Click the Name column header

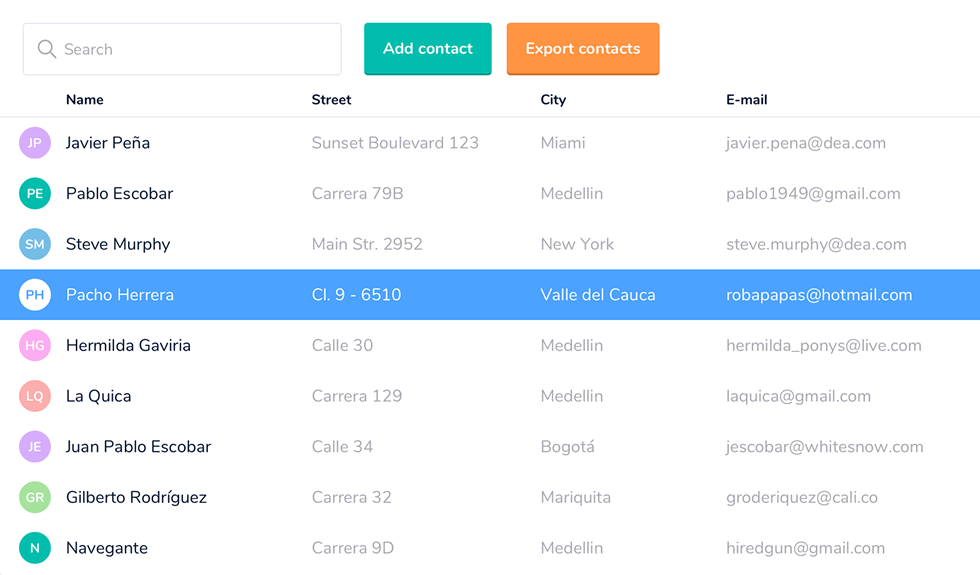click(85, 100)
